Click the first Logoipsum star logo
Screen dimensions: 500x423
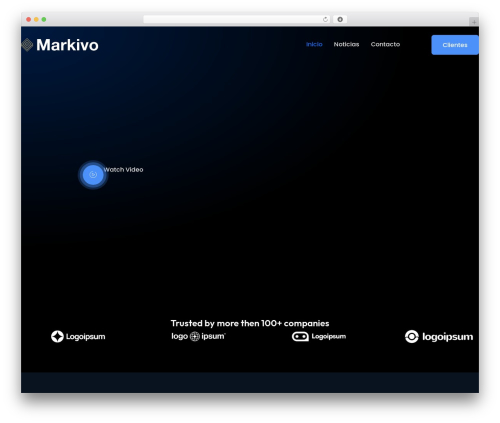(x=78, y=336)
